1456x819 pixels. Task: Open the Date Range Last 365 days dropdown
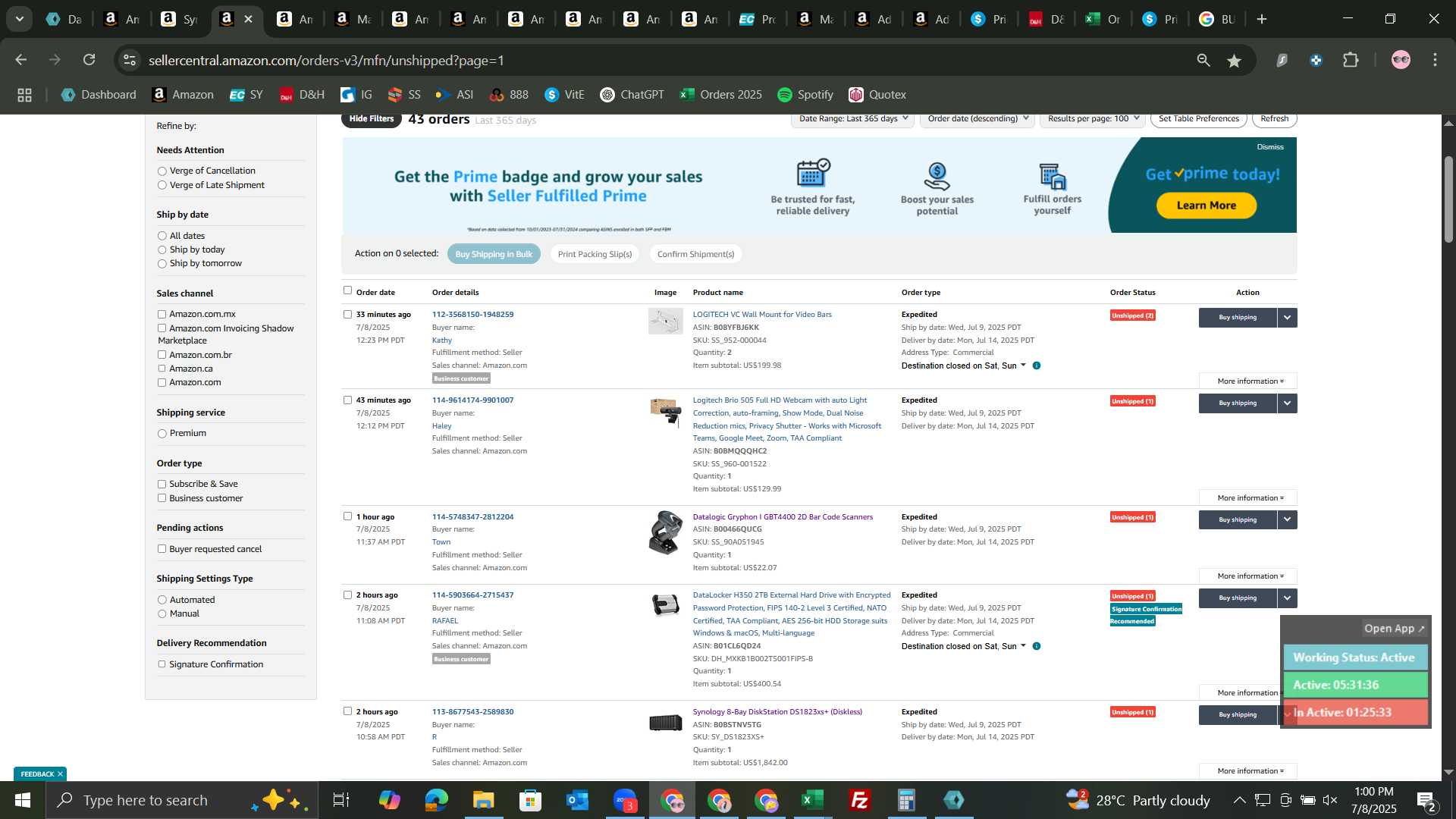point(852,119)
